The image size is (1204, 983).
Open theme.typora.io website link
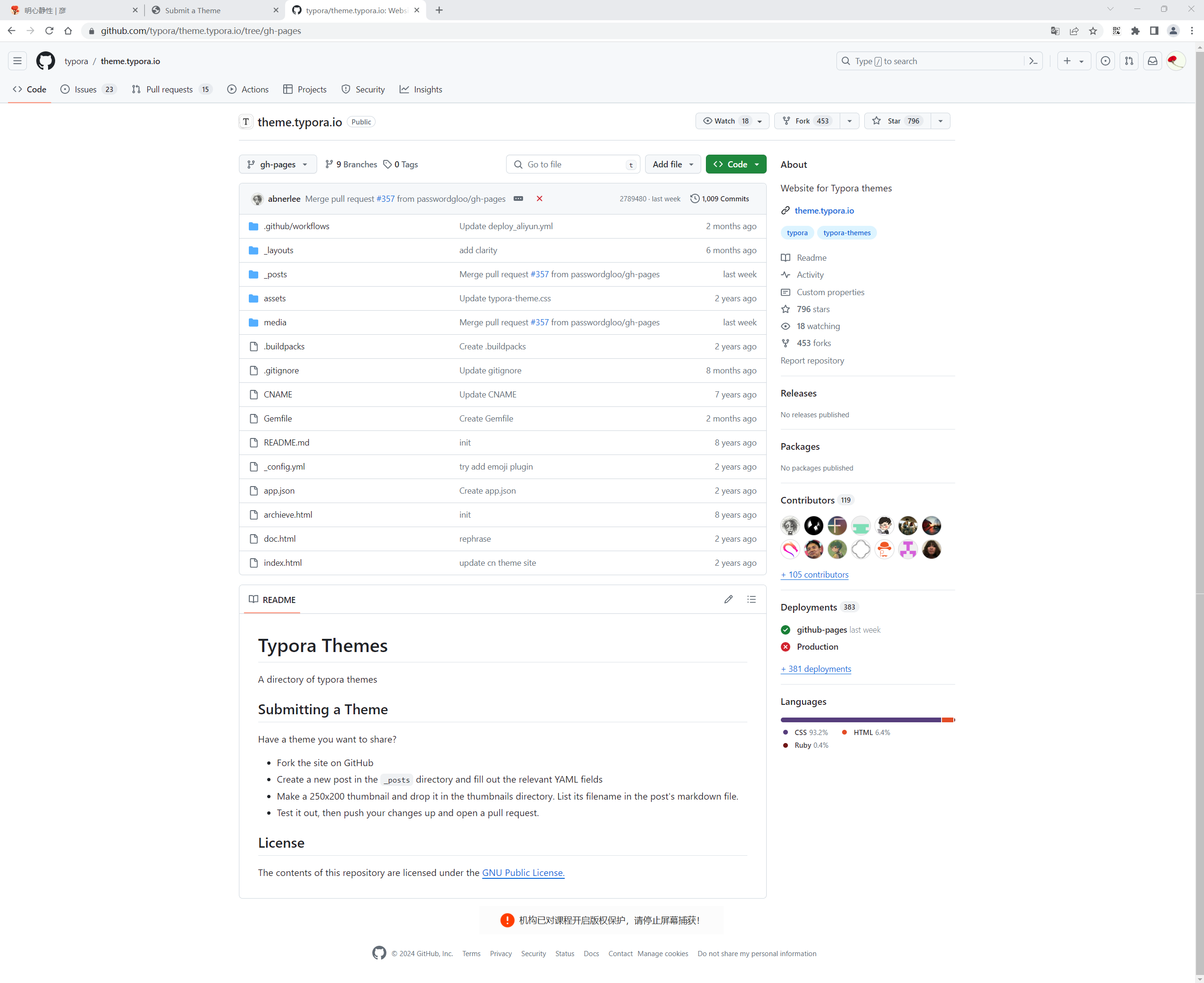click(824, 210)
